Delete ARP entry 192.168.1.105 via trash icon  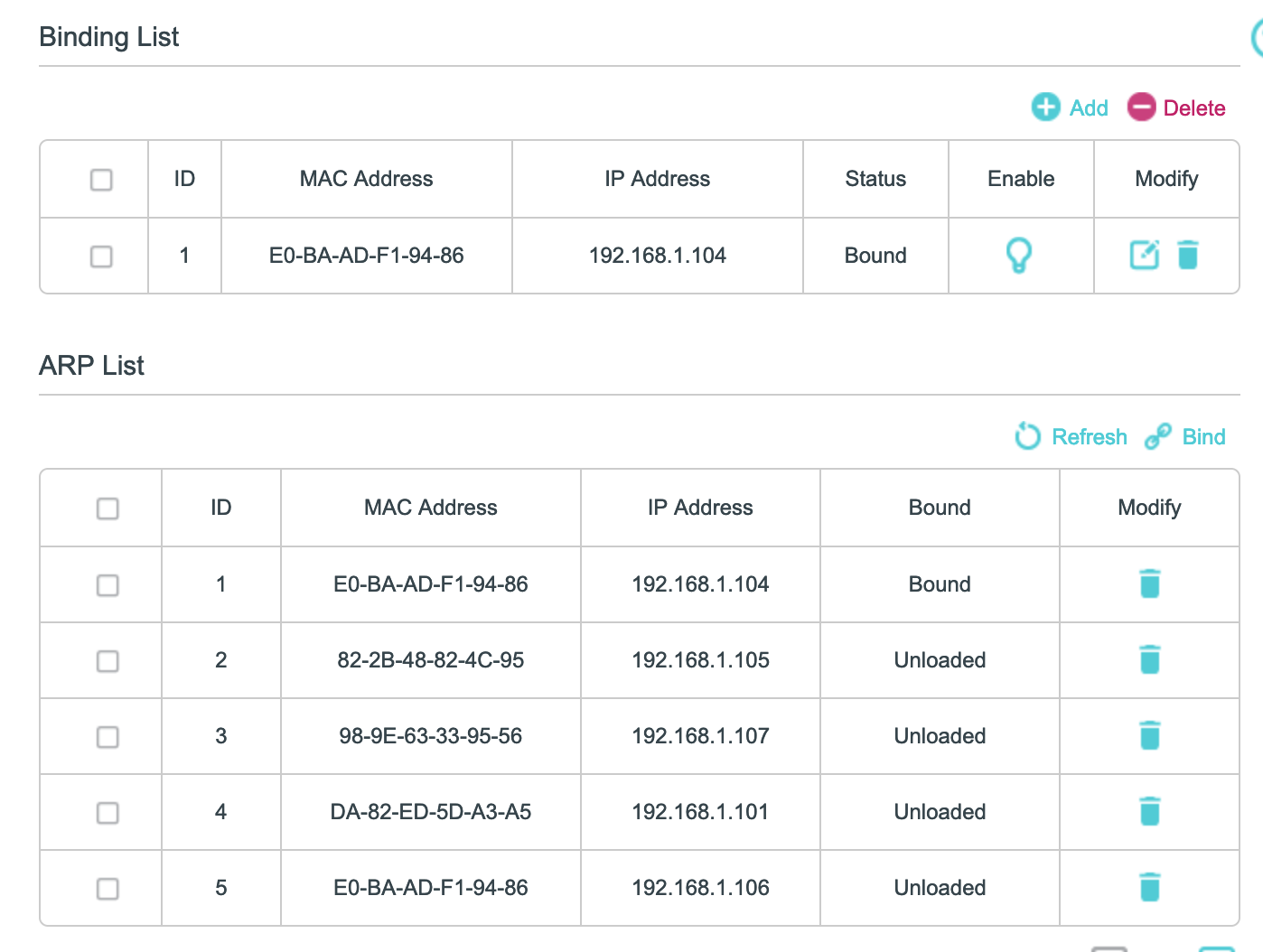[x=1149, y=660]
